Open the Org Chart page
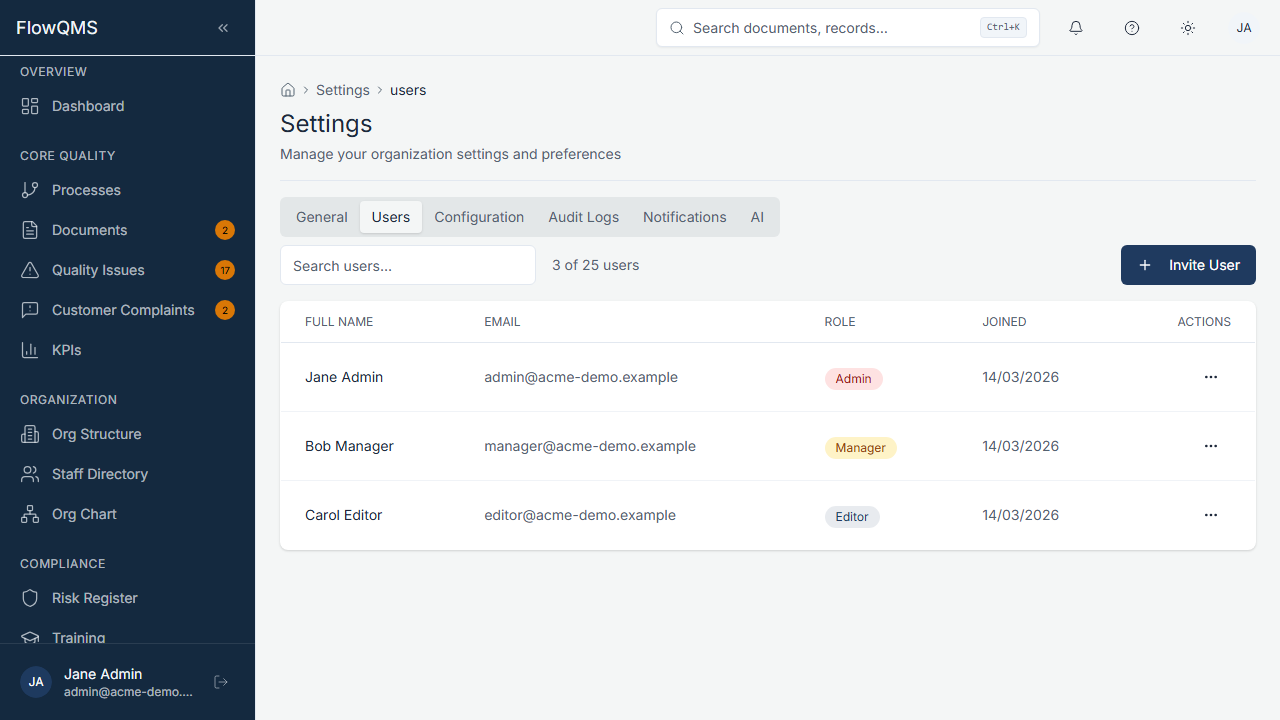Image resolution: width=1280 pixels, height=720 pixels. 83,514
